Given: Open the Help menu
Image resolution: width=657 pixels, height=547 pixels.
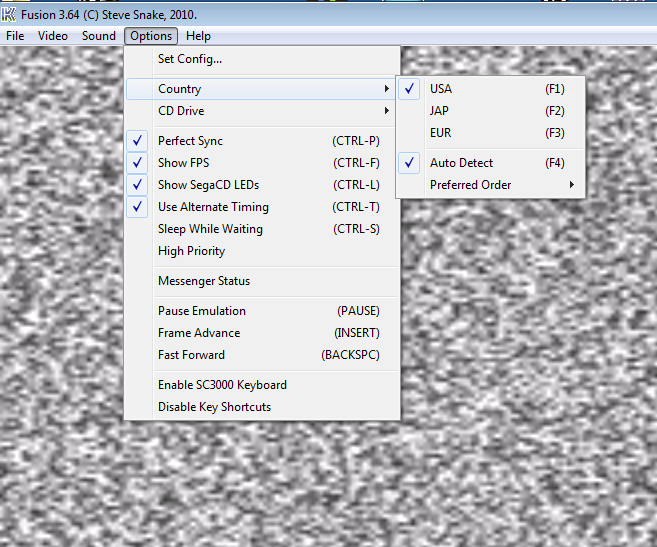Looking at the screenshot, I should [x=198, y=36].
